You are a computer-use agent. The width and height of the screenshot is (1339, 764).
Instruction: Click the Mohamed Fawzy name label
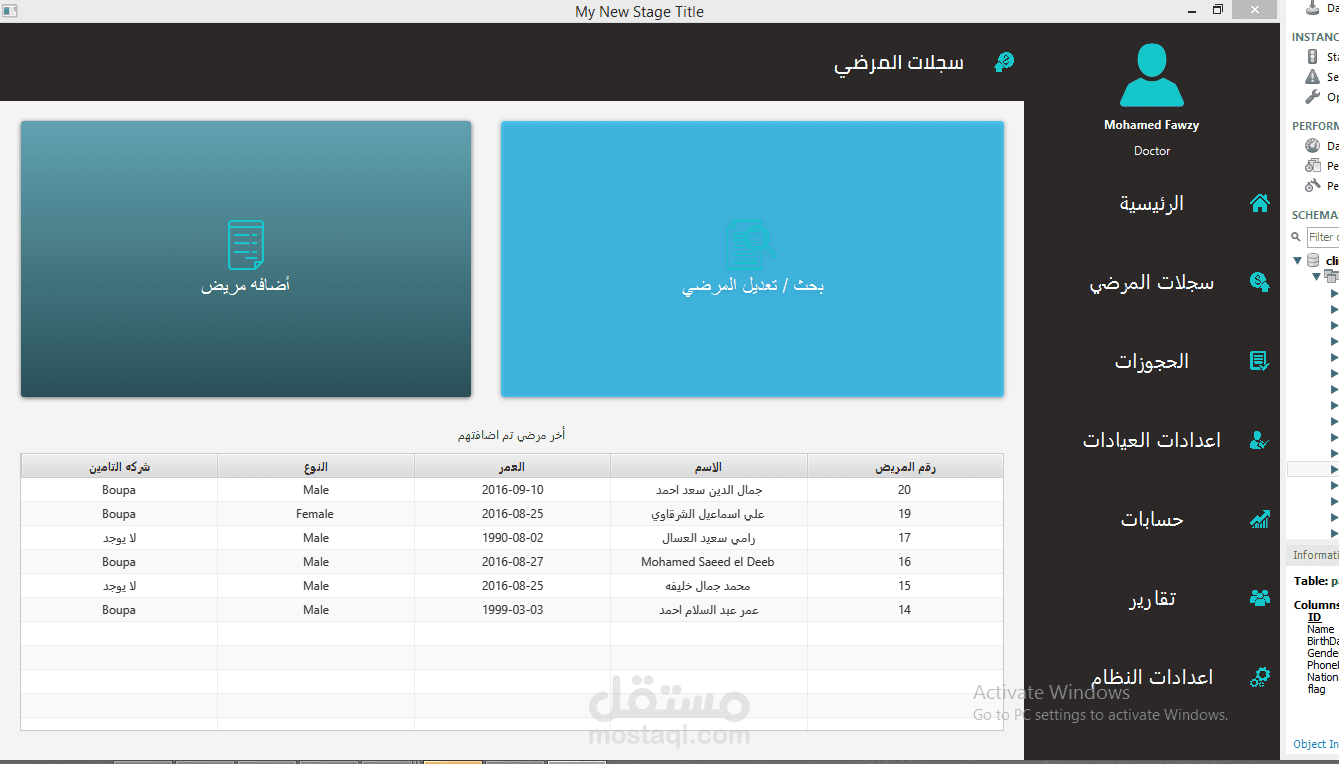(x=1152, y=125)
